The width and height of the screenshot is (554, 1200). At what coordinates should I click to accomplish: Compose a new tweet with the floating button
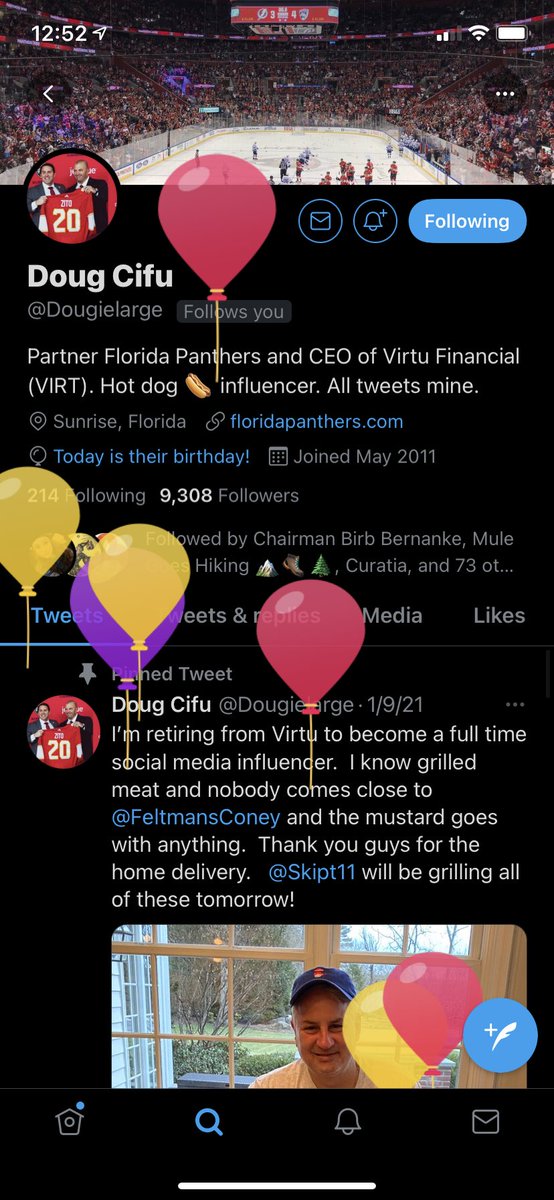coord(500,1035)
